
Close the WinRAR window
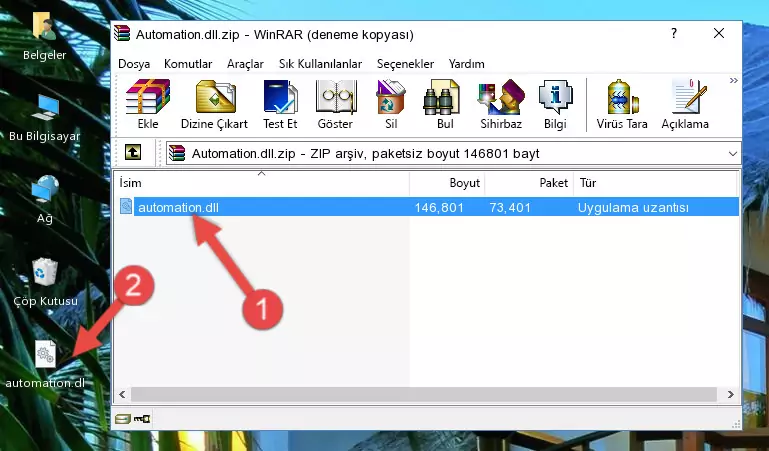(x=718, y=33)
